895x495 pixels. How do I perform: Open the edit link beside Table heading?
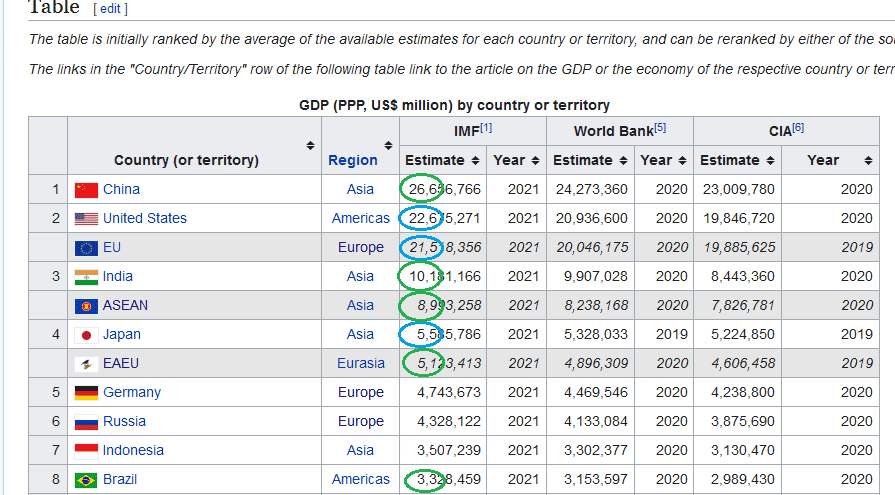coord(110,9)
